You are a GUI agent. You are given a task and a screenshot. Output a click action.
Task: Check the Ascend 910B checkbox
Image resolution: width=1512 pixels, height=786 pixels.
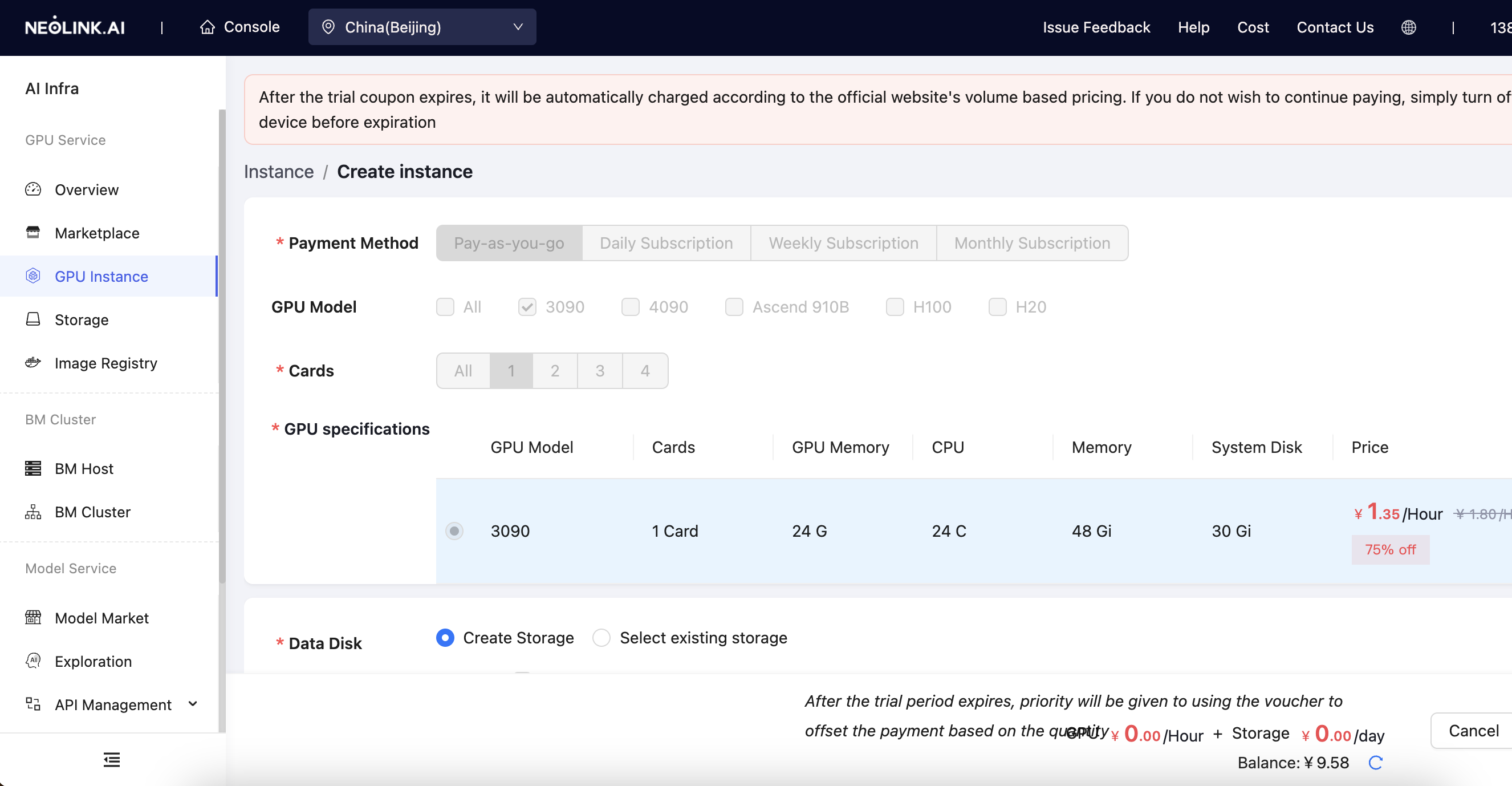coord(734,306)
